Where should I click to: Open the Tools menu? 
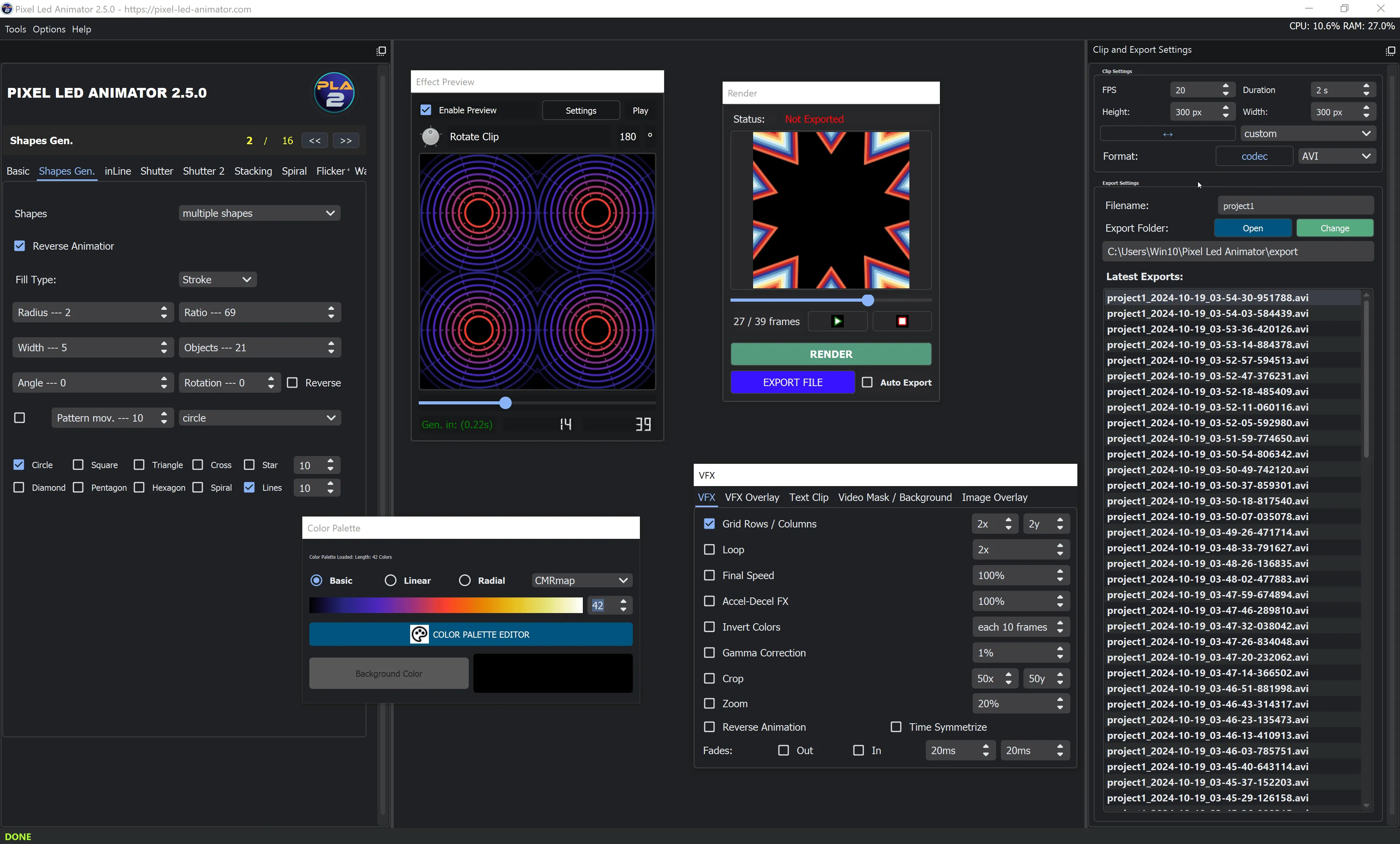tap(15, 29)
